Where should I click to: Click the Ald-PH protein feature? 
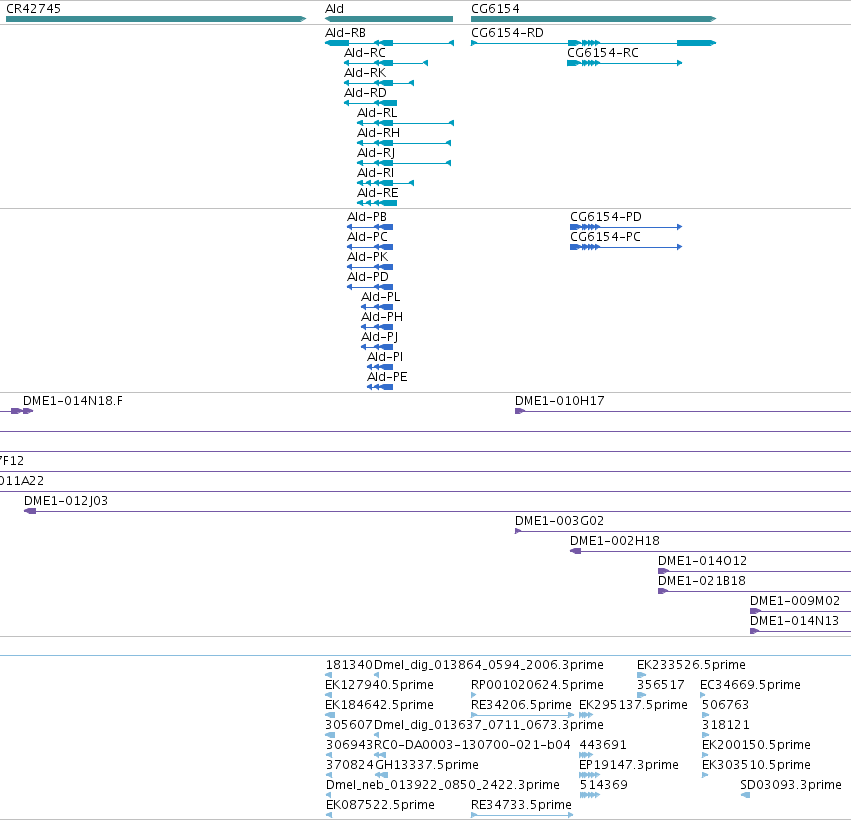[377, 327]
